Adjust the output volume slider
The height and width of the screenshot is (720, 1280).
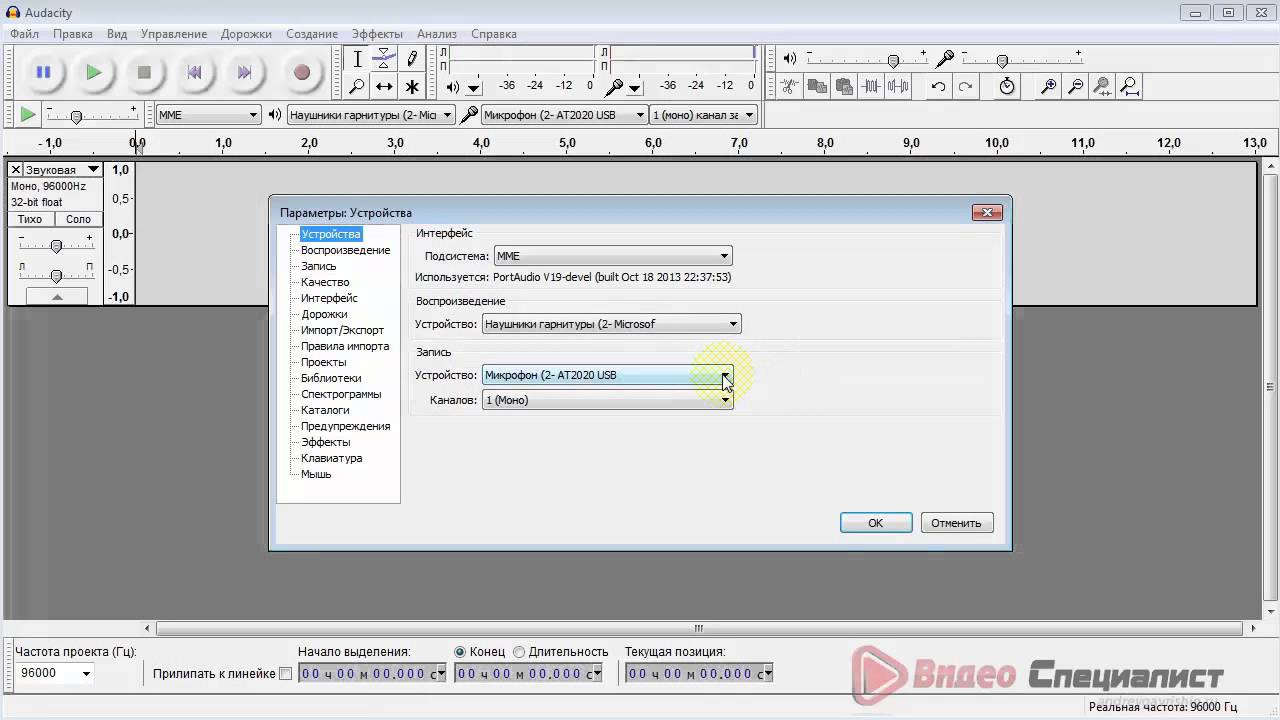pyautogui.click(x=867, y=60)
